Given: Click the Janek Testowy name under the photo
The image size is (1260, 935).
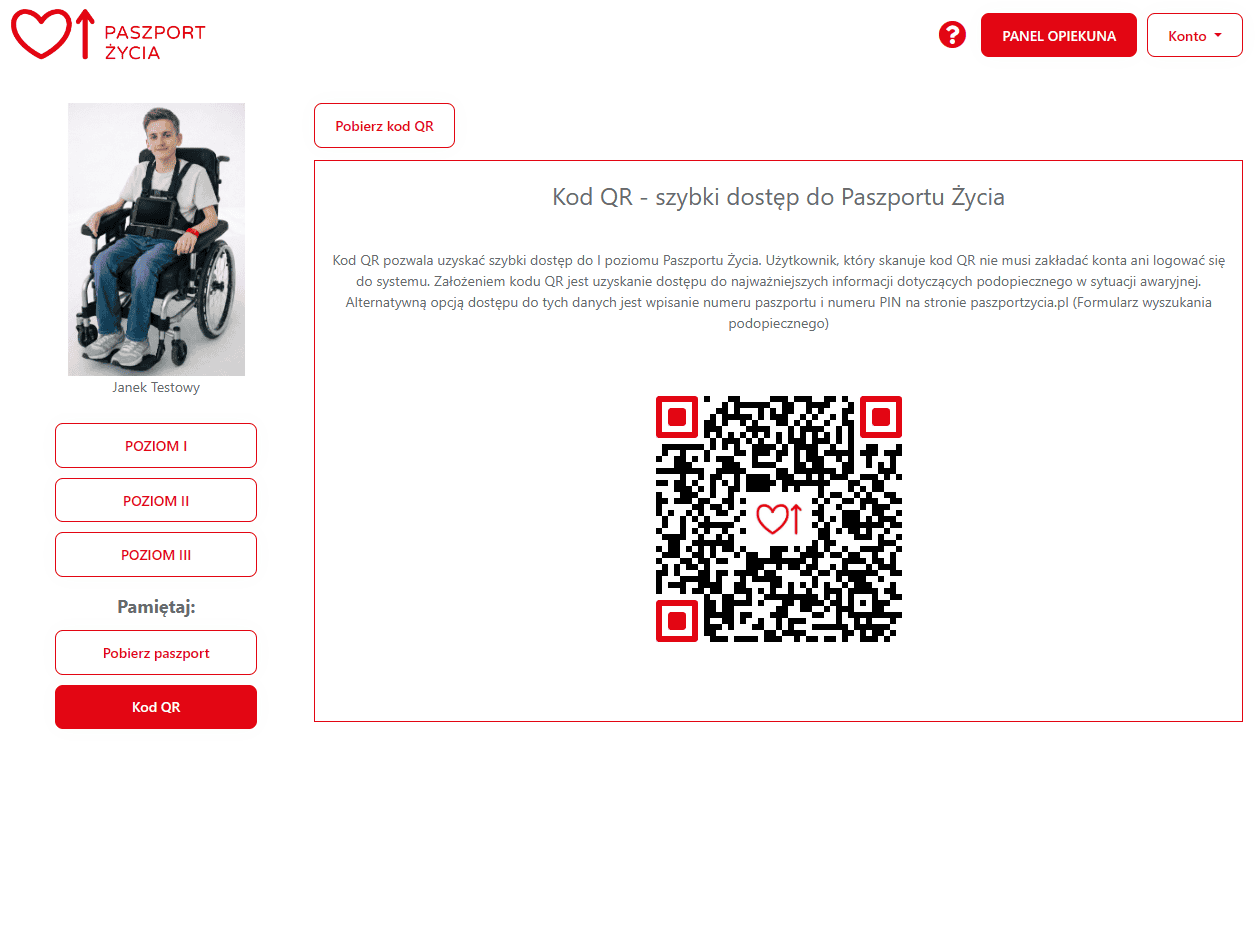Looking at the screenshot, I should click(156, 387).
